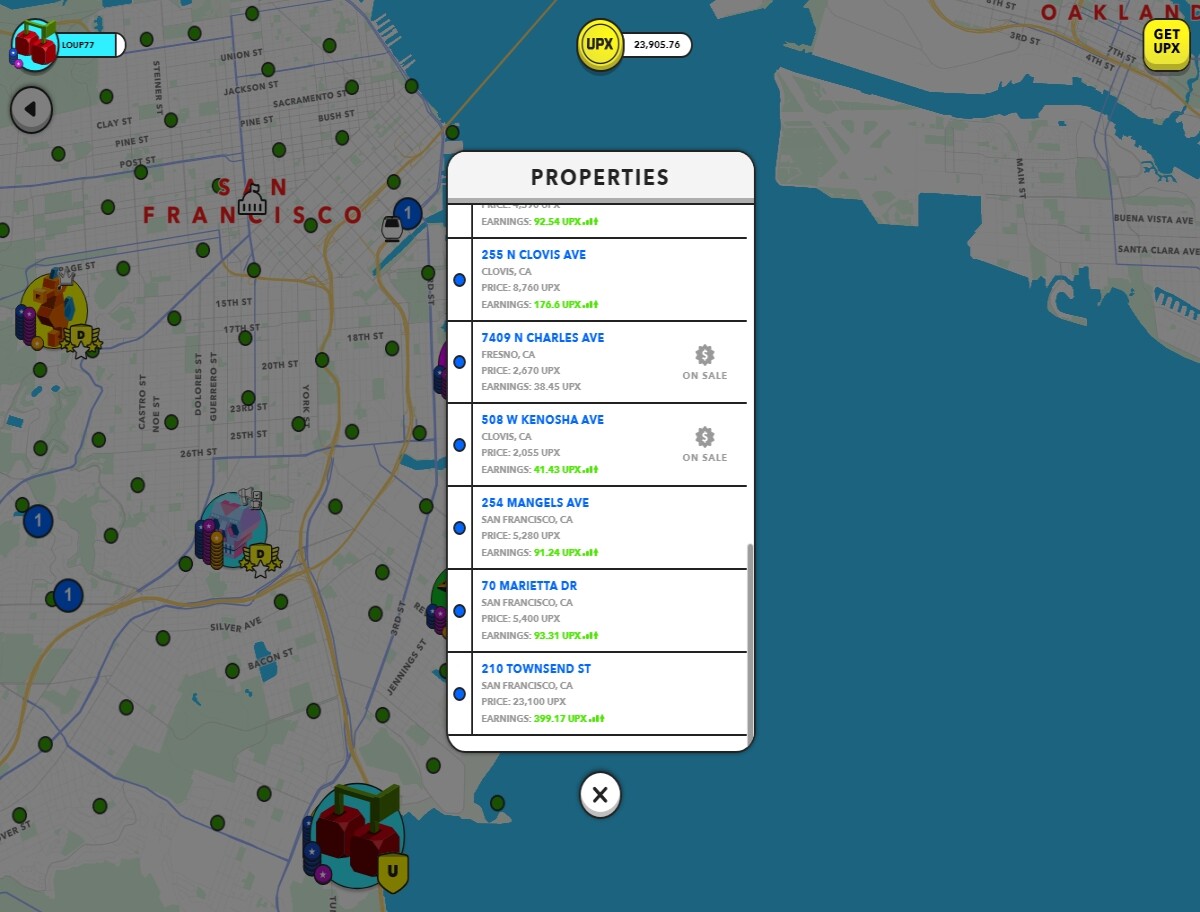The height and width of the screenshot is (912, 1200).
Task: Click blue cluster marker near Silver Ave
Action: 68,595
